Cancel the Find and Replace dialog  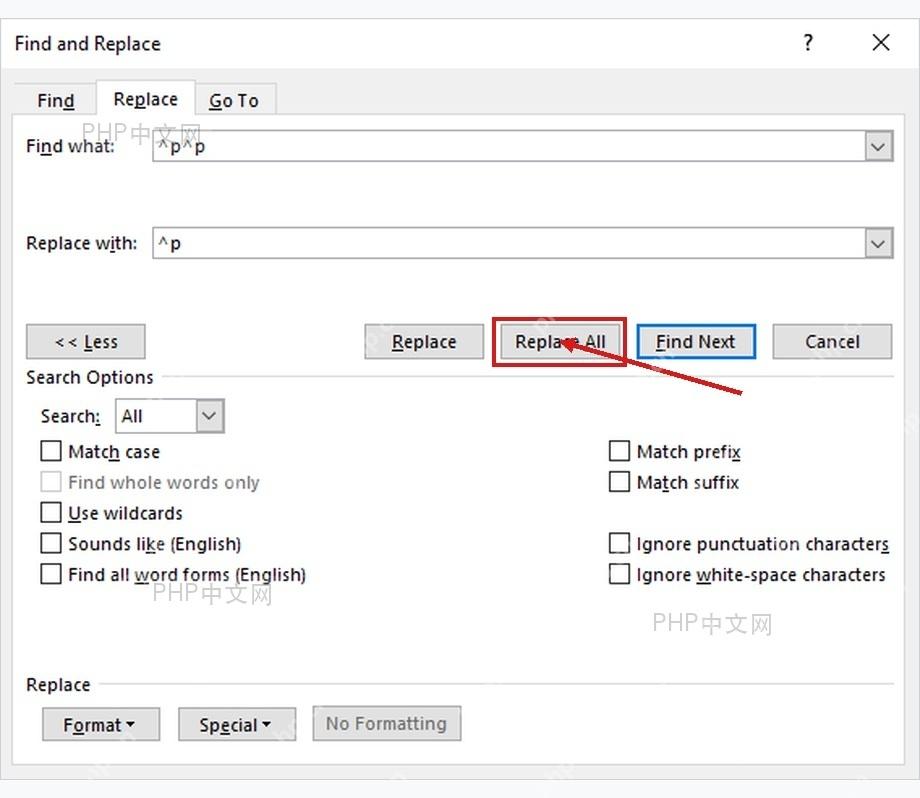[832, 341]
